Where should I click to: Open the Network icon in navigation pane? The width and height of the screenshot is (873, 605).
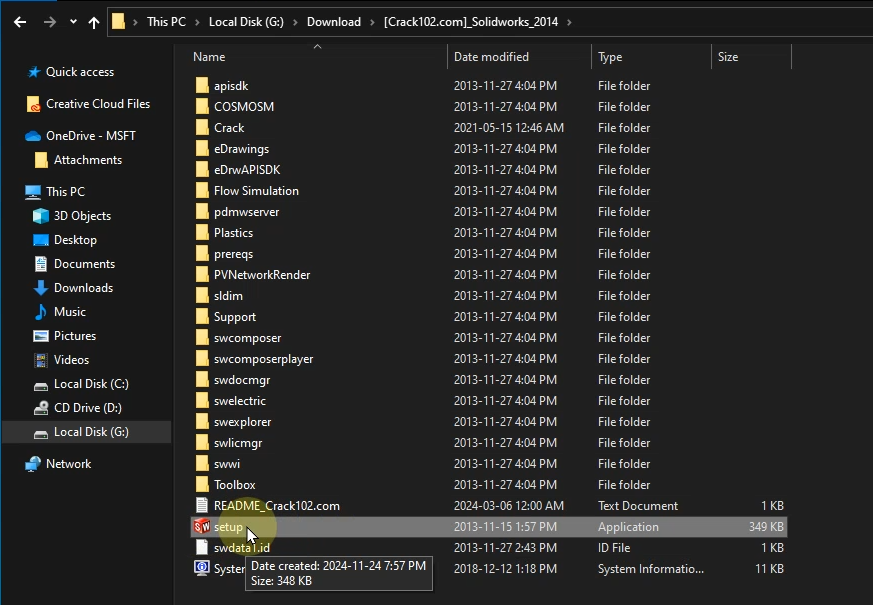[x=33, y=464]
